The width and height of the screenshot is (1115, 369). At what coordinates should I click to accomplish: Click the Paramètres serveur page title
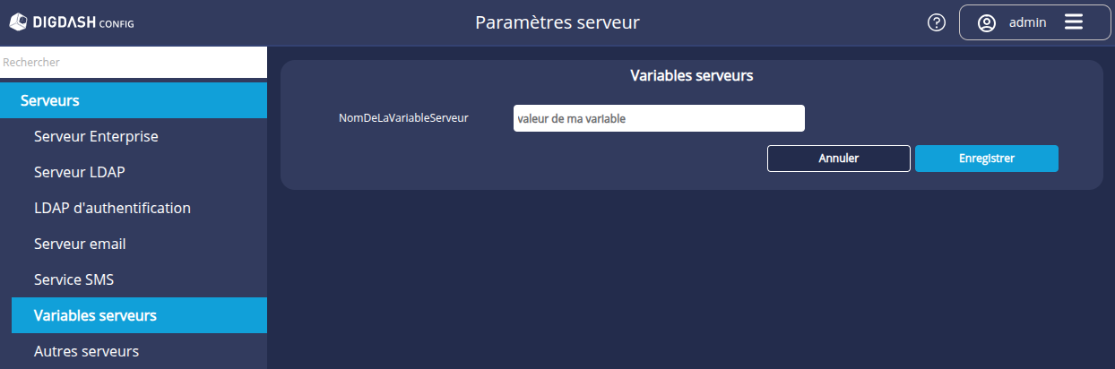pos(558,23)
